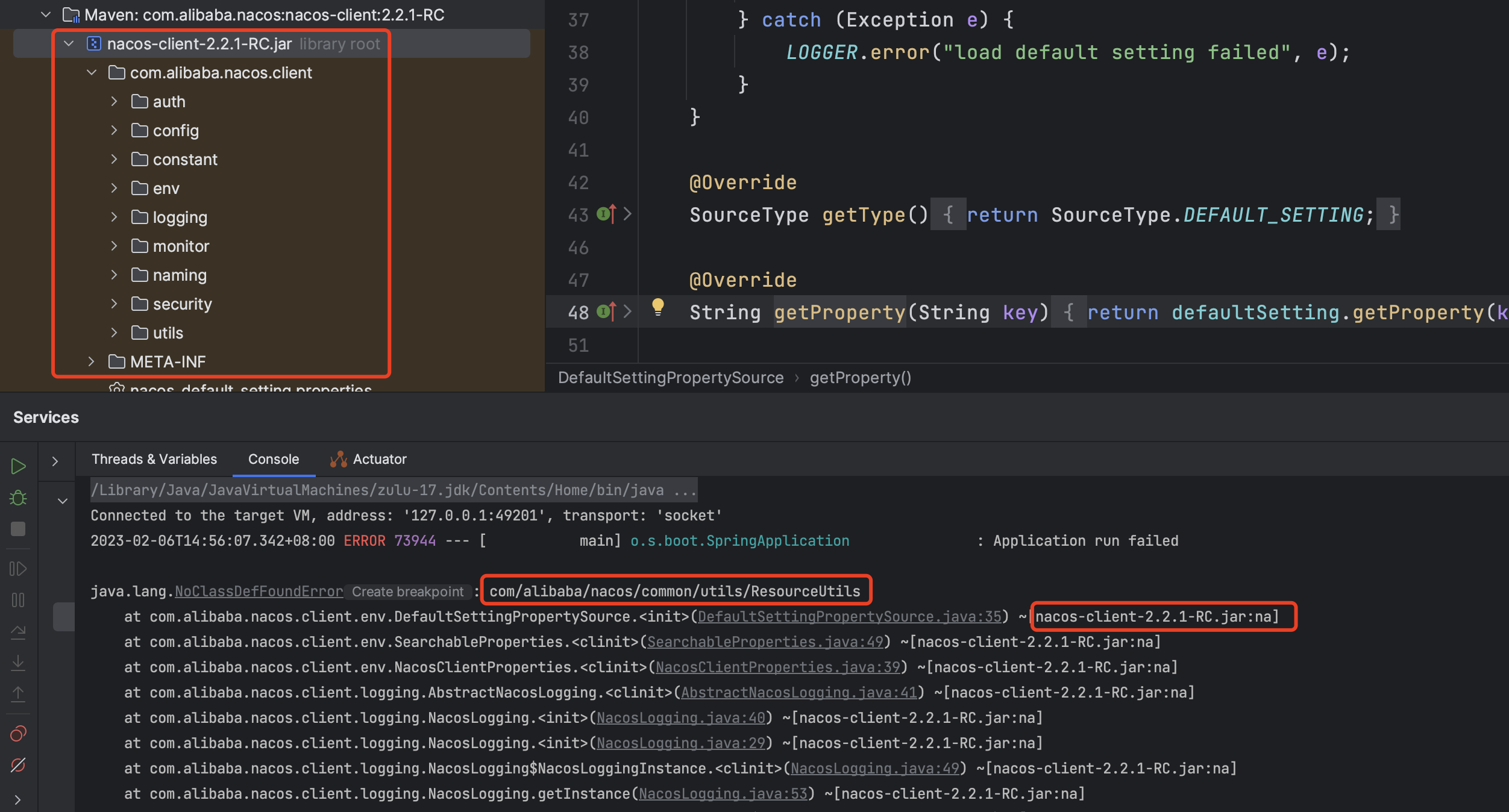Screen dimensions: 1509x812
Task: Expand the auth package folder
Action: (114, 101)
